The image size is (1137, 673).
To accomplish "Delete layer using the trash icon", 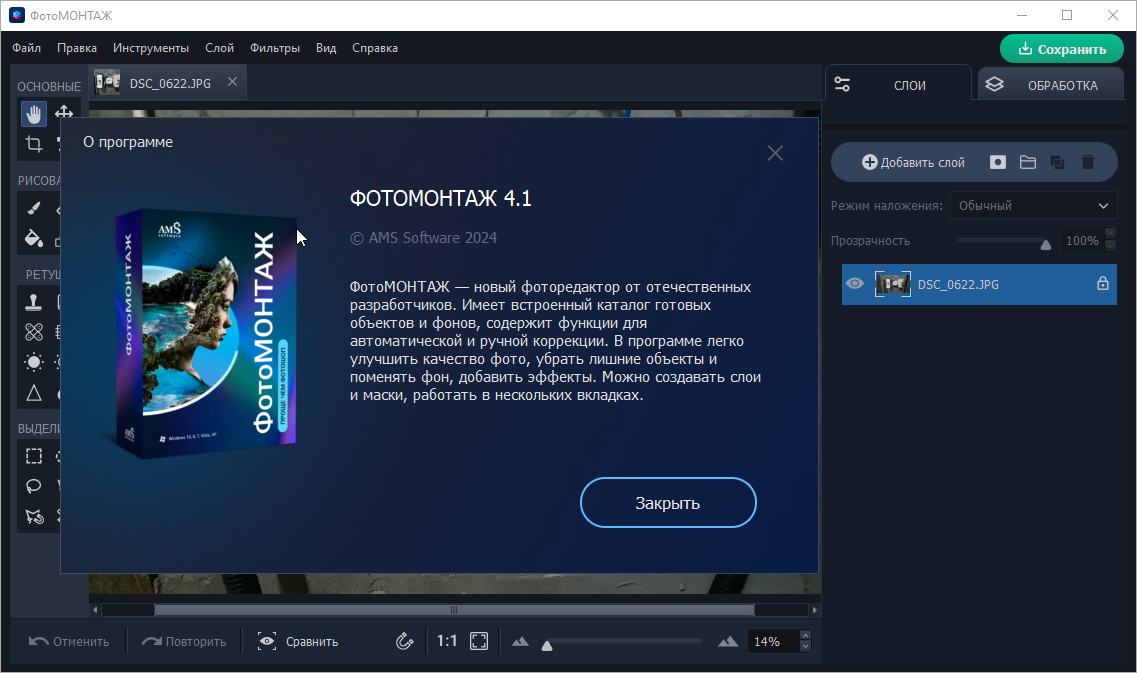I will coord(1088,162).
